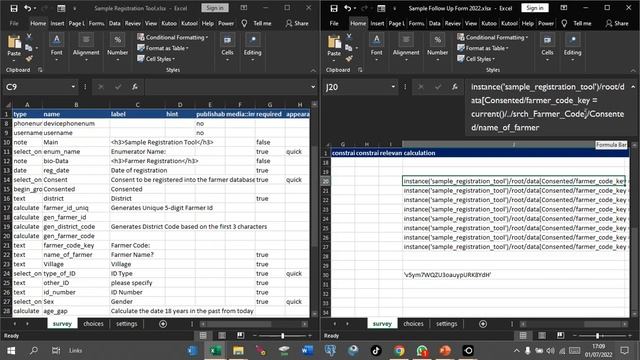Save the Sample Follow Up Form workbook
The width and height of the screenshot is (640, 360).
(333, 8)
